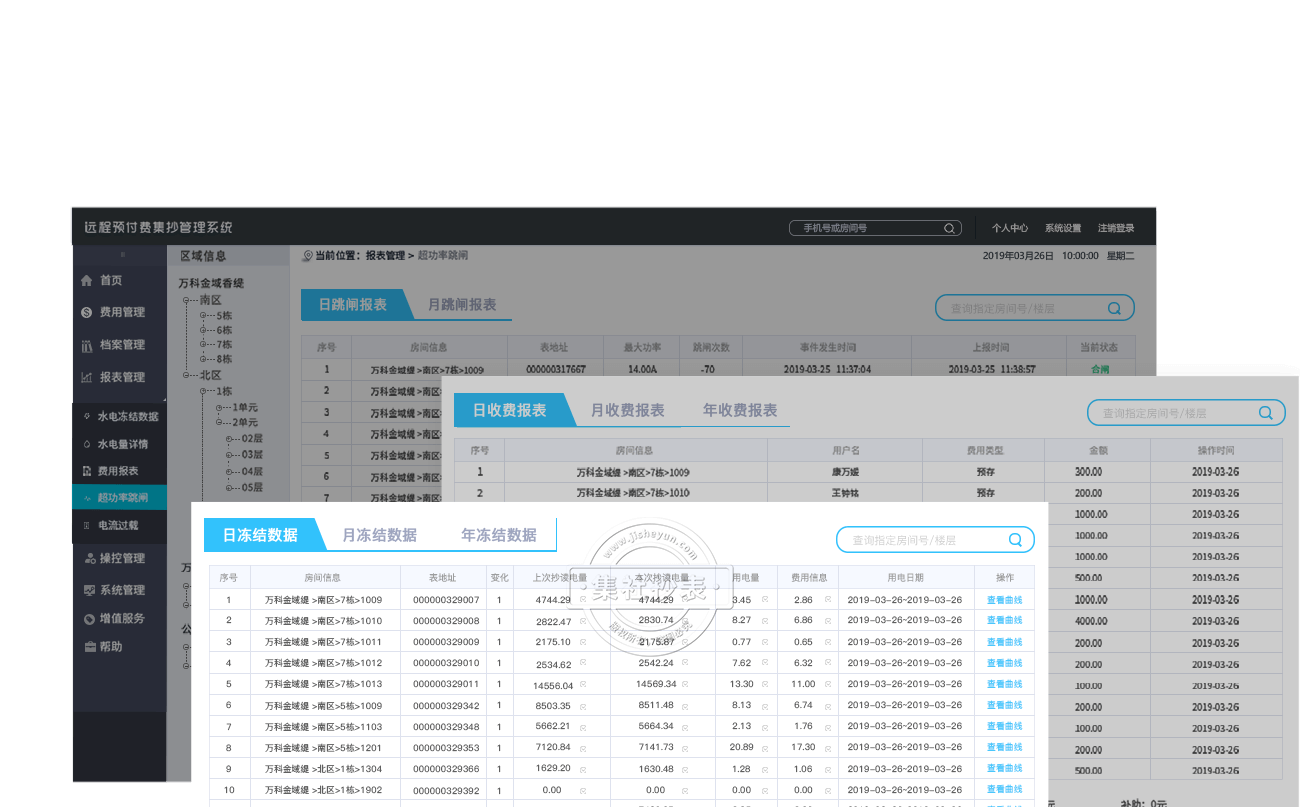The image size is (1300, 807).
Task: Open 个人中心 in the top header
Action: [1009, 228]
